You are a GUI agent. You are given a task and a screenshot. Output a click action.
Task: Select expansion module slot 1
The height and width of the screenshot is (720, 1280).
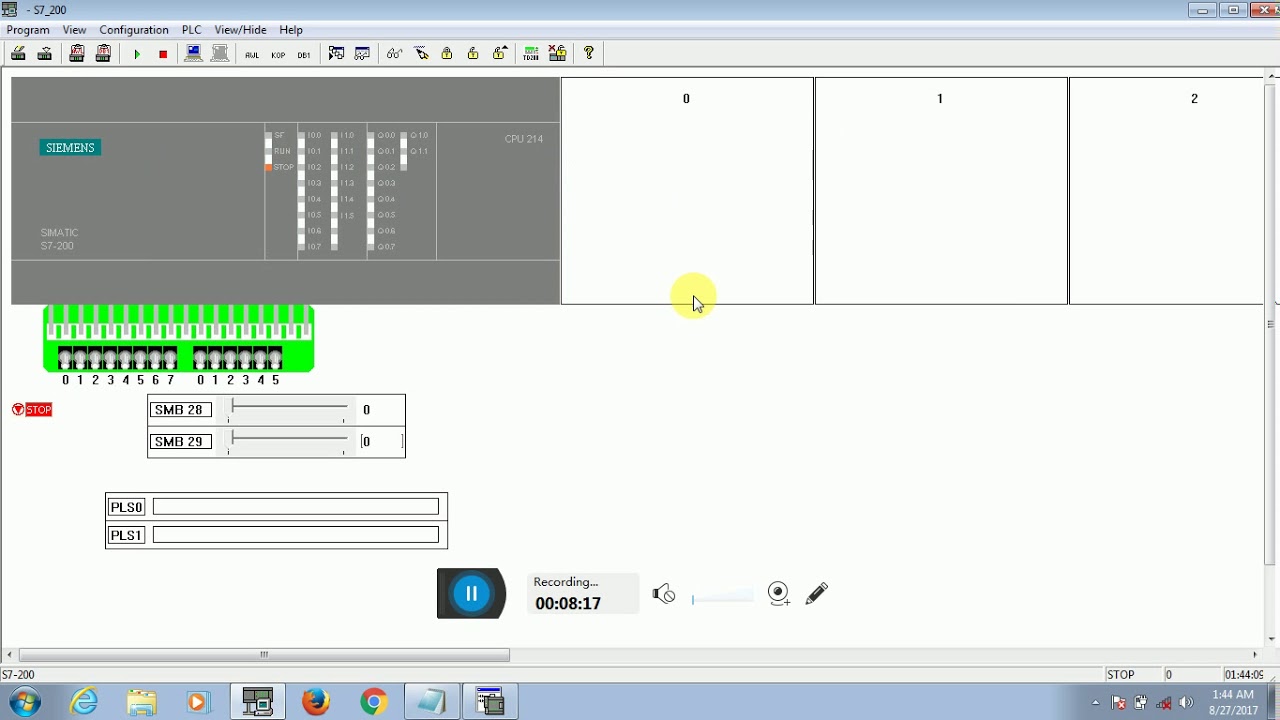click(941, 191)
